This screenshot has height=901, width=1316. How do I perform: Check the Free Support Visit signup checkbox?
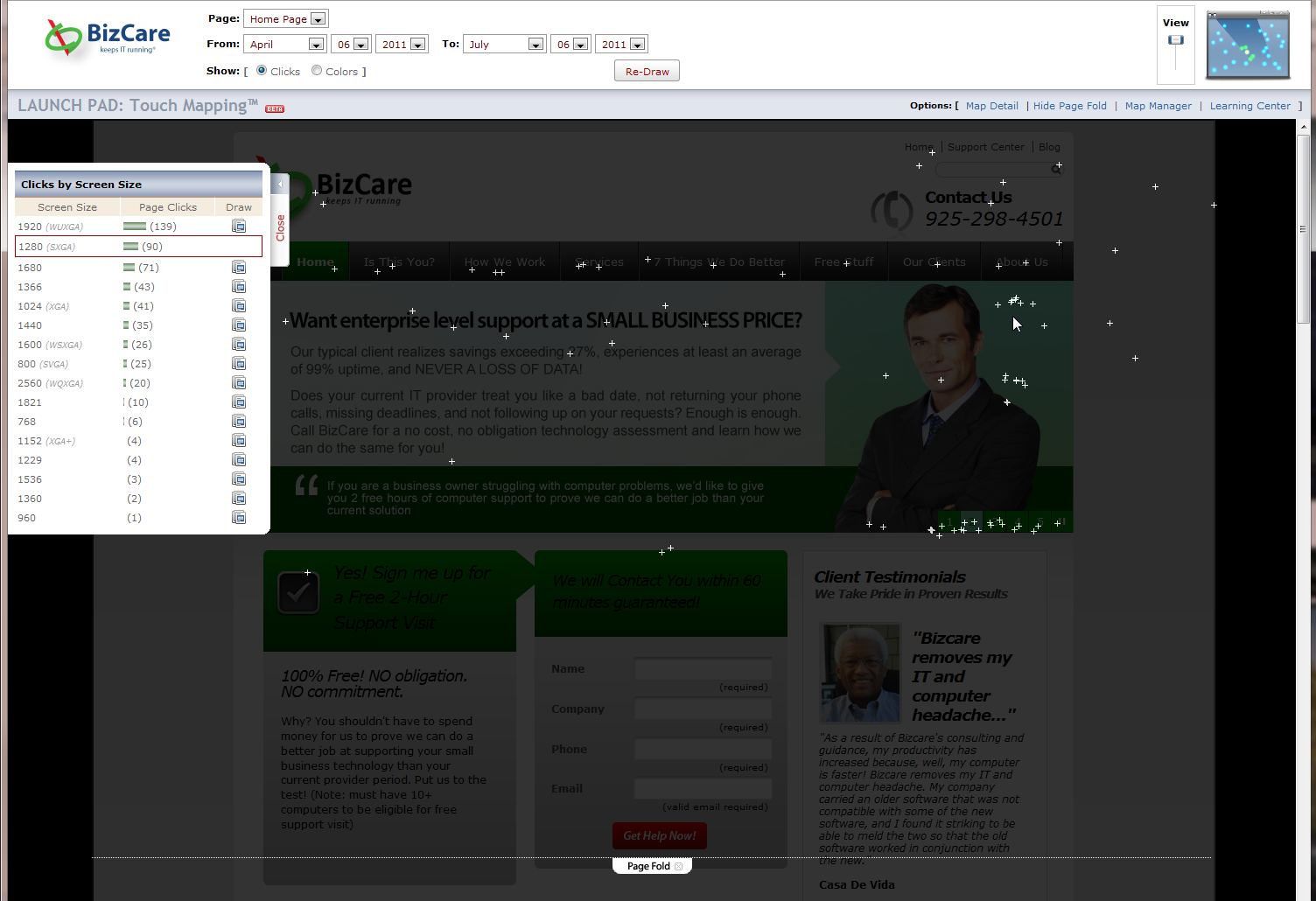pos(298,591)
